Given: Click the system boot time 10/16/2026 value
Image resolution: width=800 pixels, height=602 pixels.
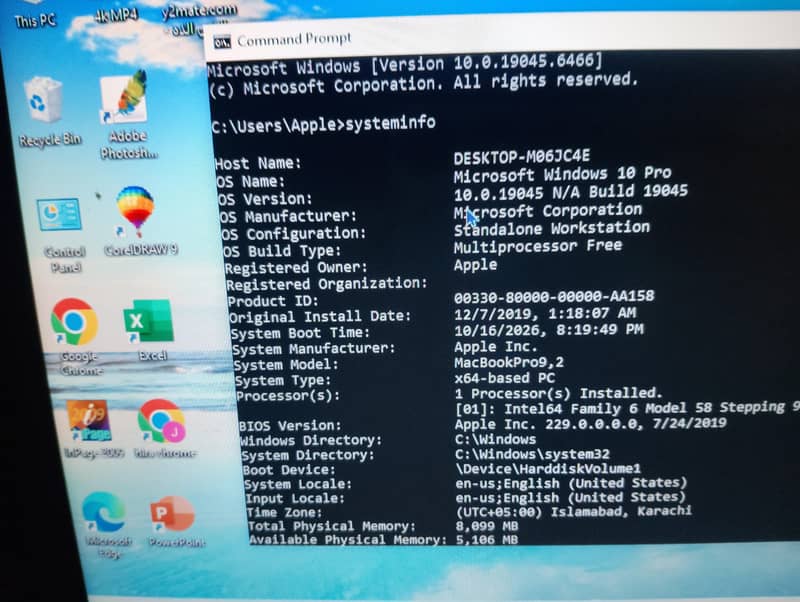Looking at the screenshot, I should click(x=549, y=330).
